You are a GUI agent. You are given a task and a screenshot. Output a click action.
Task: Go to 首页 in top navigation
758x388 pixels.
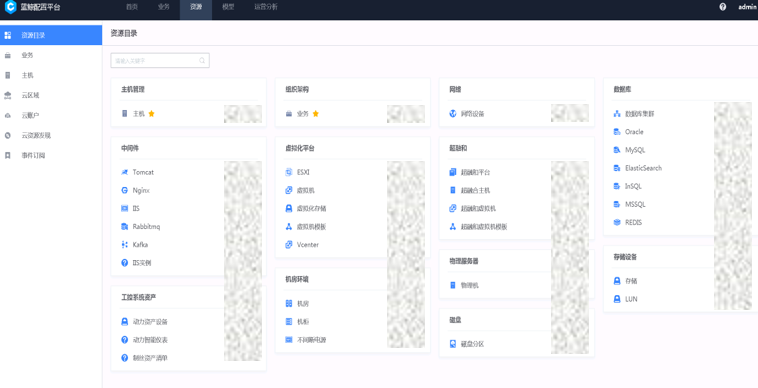pyautogui.click(x=132, y=7)
